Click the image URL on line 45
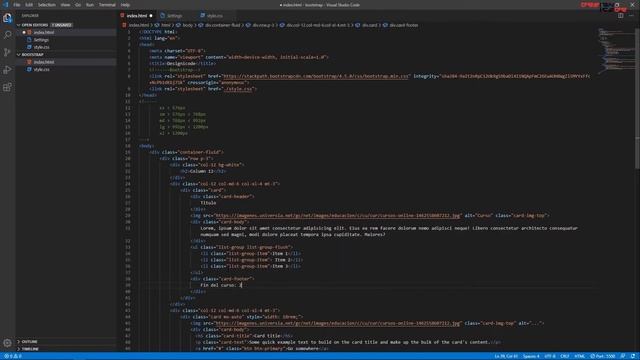Viewport: 640px width, 360px height. 337,323
